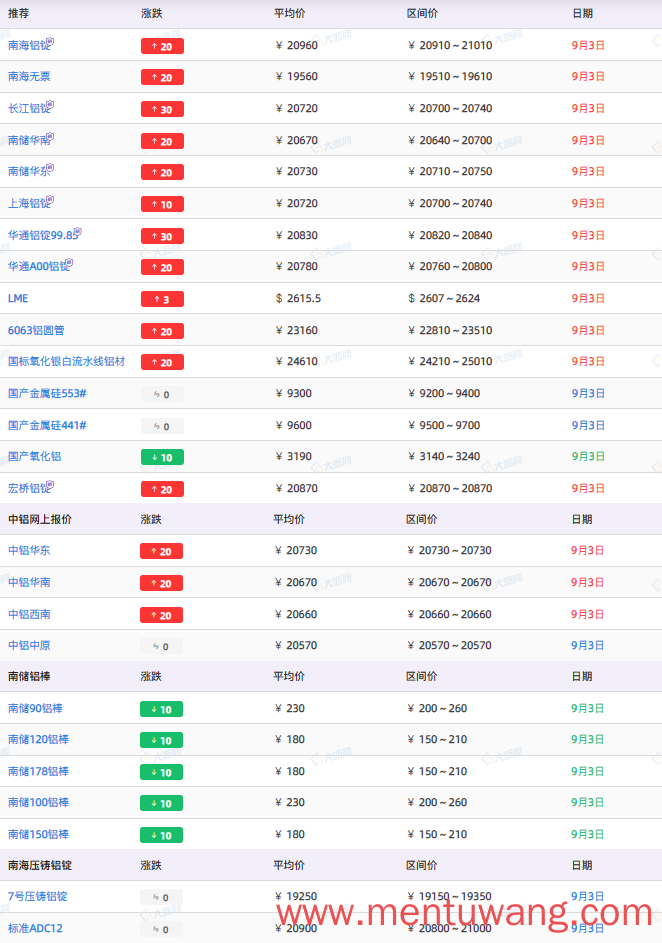Click the small icon beside 南海铝锭

51,41
